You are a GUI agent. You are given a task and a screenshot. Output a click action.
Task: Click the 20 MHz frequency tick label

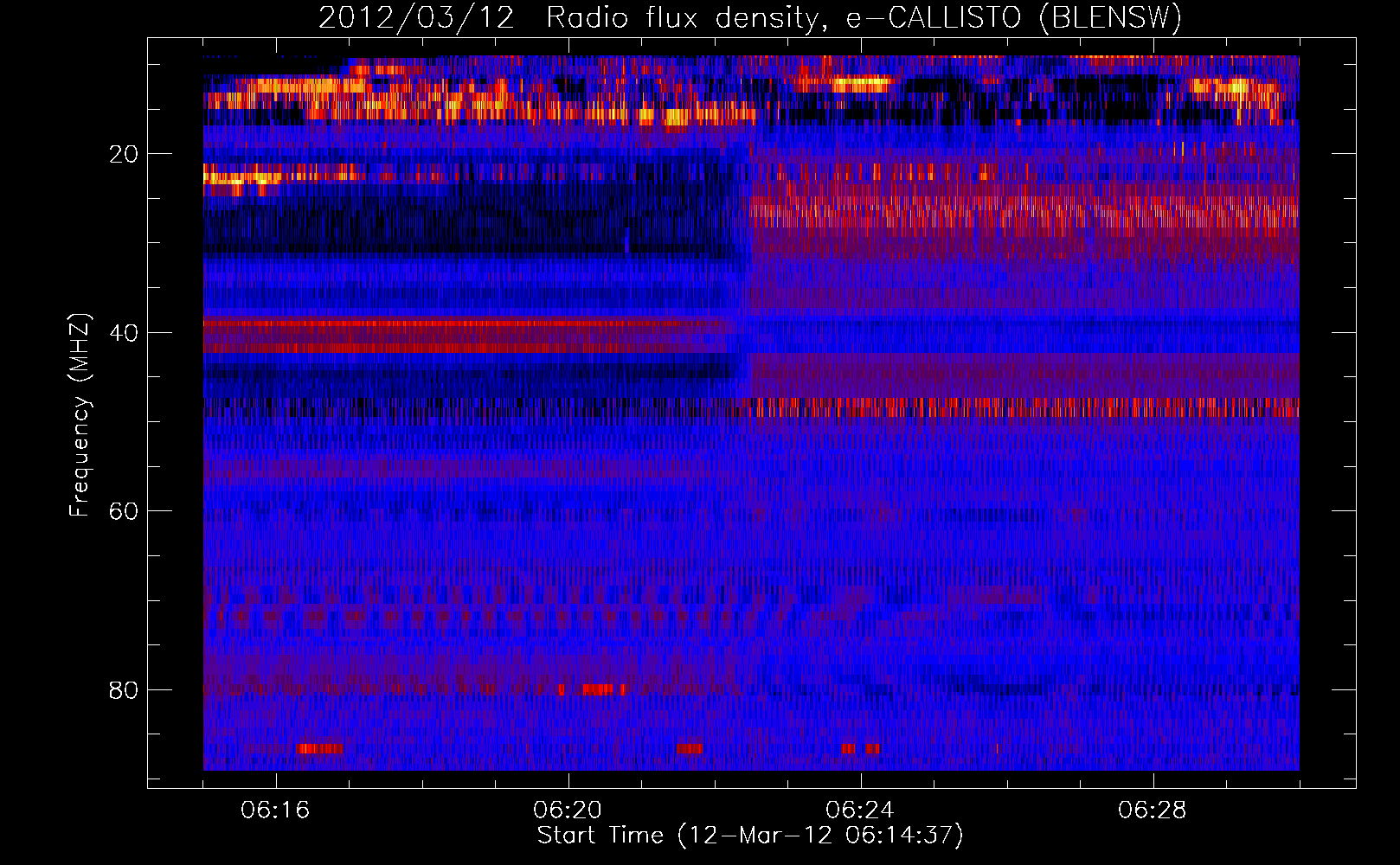coord(124,154)
